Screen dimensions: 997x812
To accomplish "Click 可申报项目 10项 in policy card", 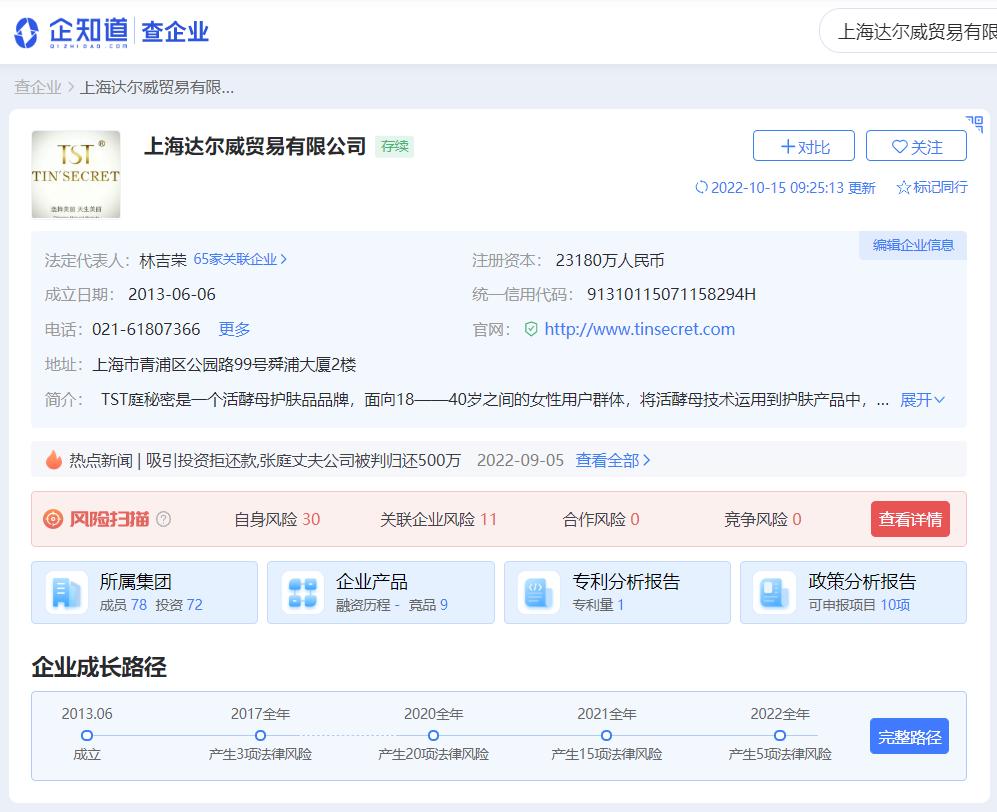I will point(859,605).
